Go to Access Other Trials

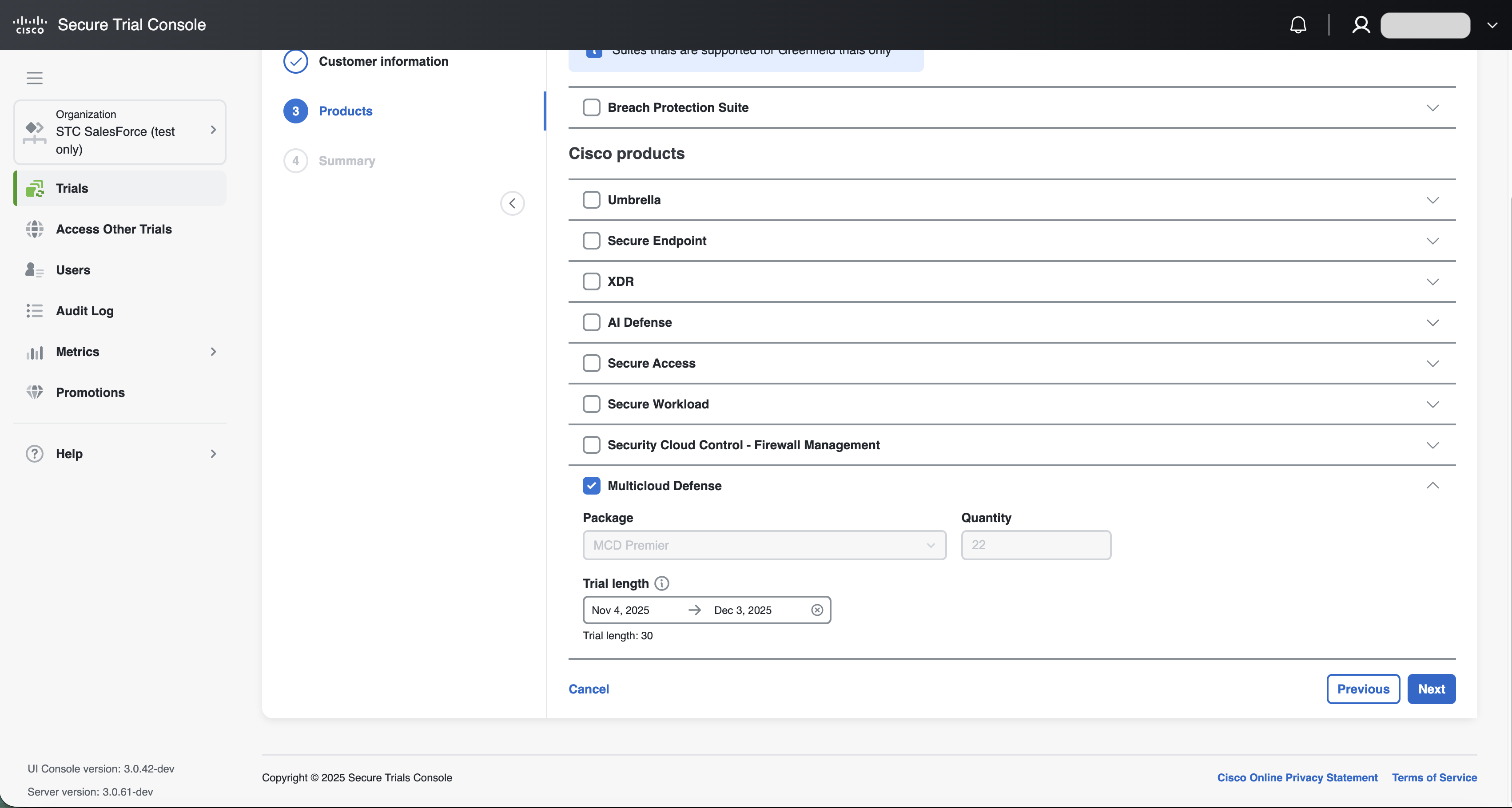coord(113,230)
